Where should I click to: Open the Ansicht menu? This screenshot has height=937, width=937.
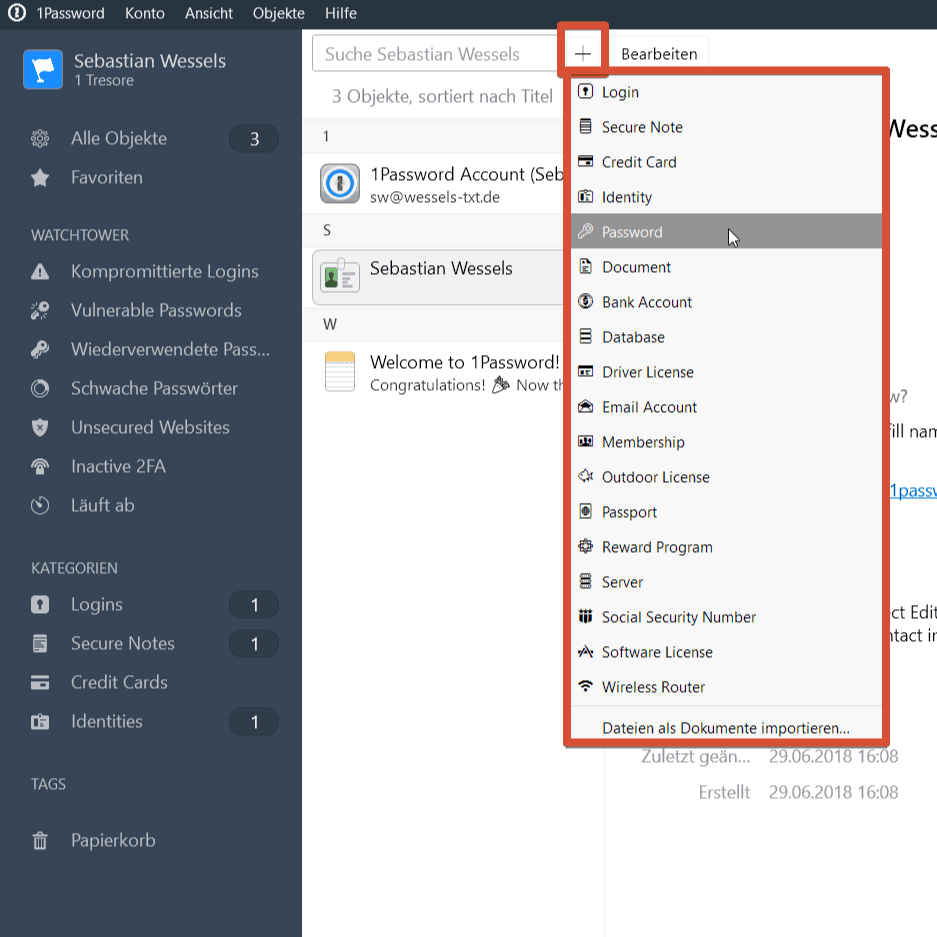click(209, 13)
